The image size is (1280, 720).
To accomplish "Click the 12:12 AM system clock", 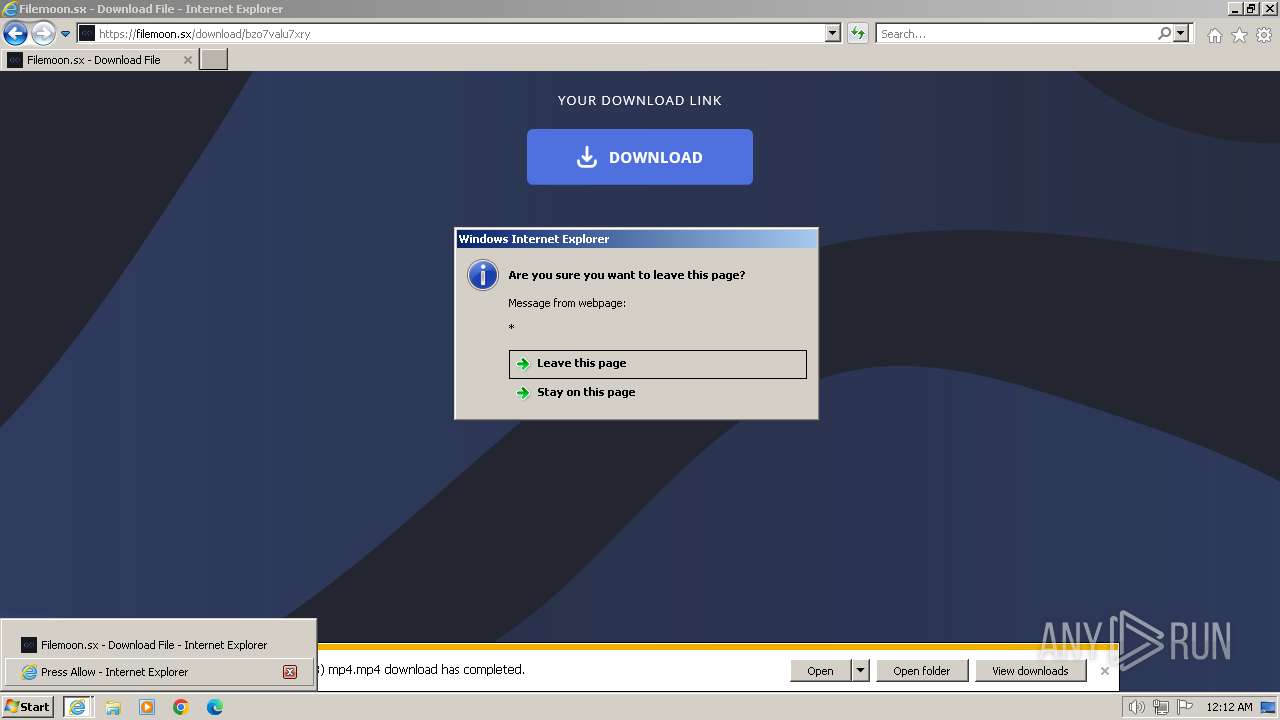I will click(x=1229, y=707).
